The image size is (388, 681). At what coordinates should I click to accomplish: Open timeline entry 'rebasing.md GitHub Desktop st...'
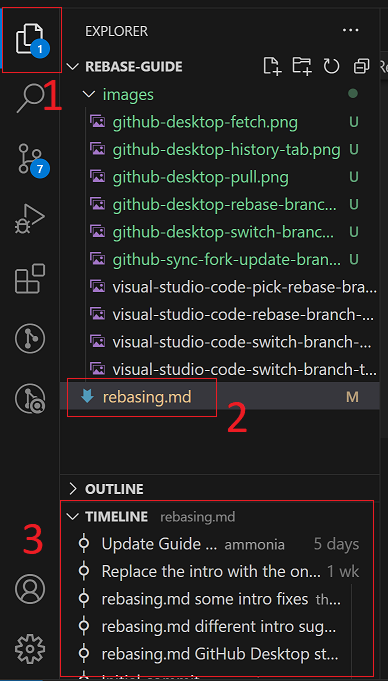220,654
